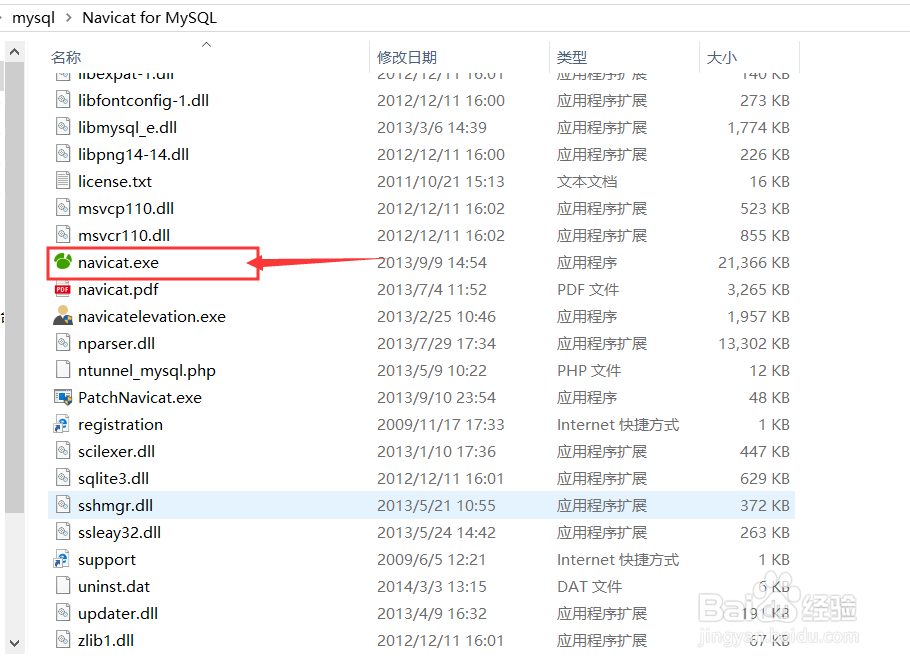Expand the breadcrumb chevron after mysql

[x=68, y=18]
